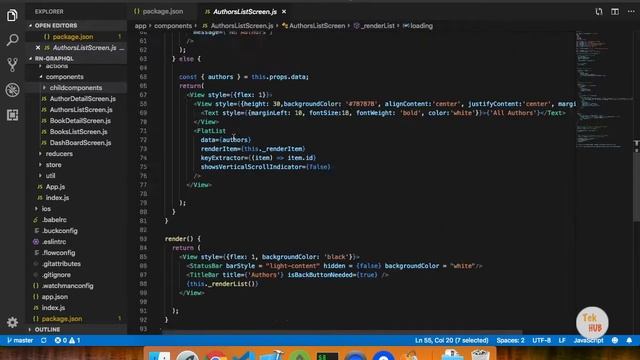640x360 pixels.
Task: Collapse the components folder
Action: click(64, 77)
